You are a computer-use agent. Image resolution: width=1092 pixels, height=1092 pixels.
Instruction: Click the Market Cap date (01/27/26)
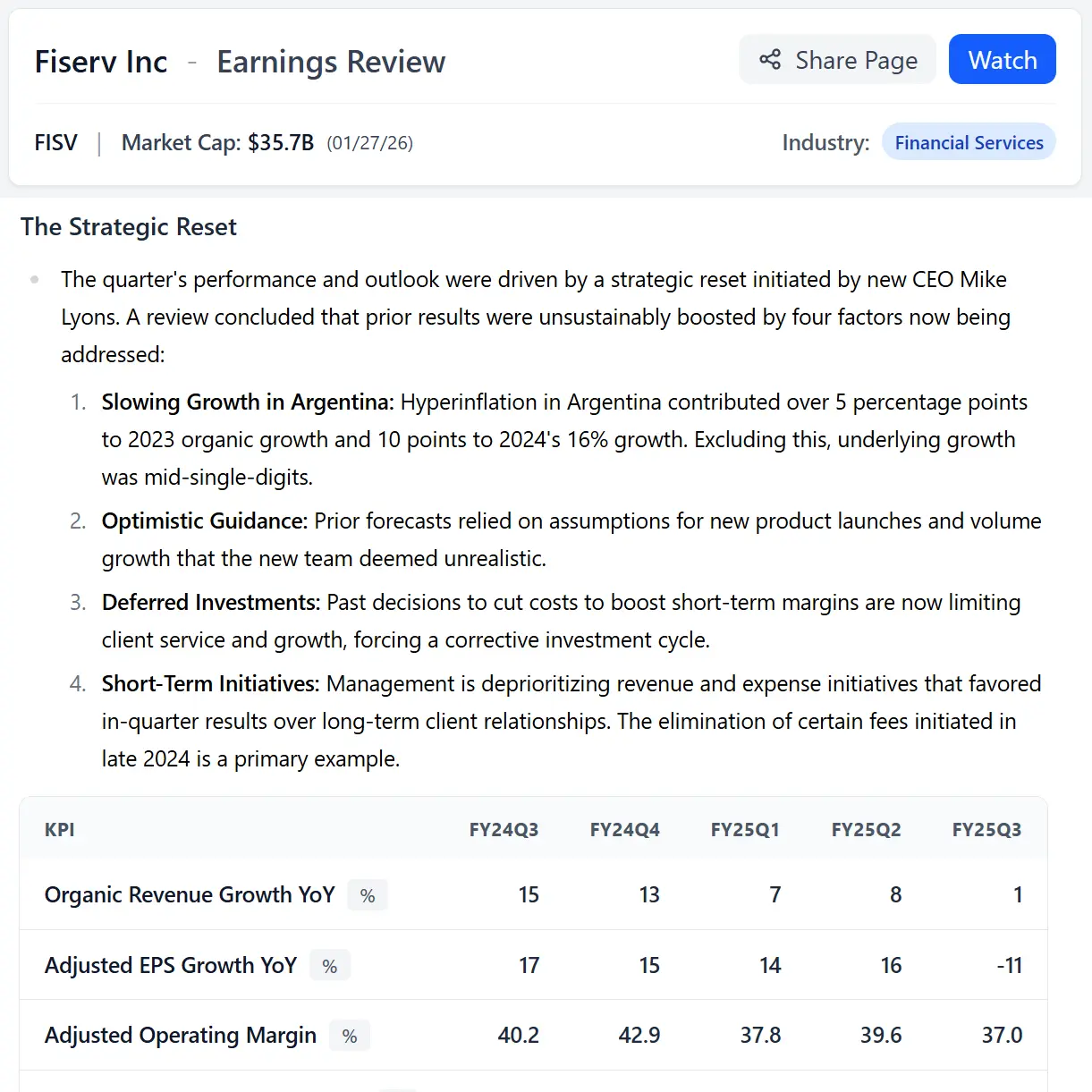coord(368,143)
